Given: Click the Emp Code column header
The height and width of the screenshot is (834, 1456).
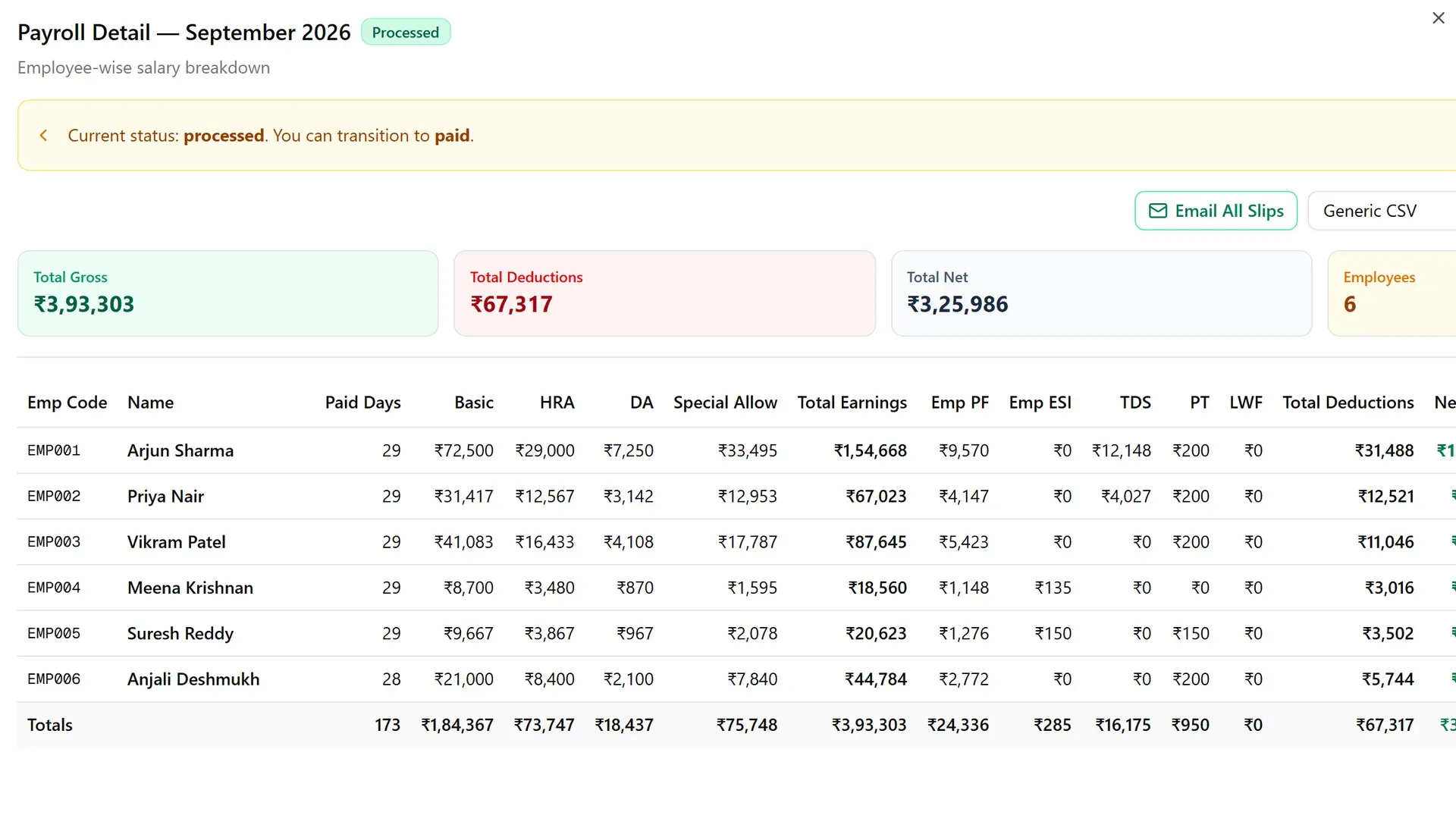Looking at the screenshot, I should click(x=67, y=403).
